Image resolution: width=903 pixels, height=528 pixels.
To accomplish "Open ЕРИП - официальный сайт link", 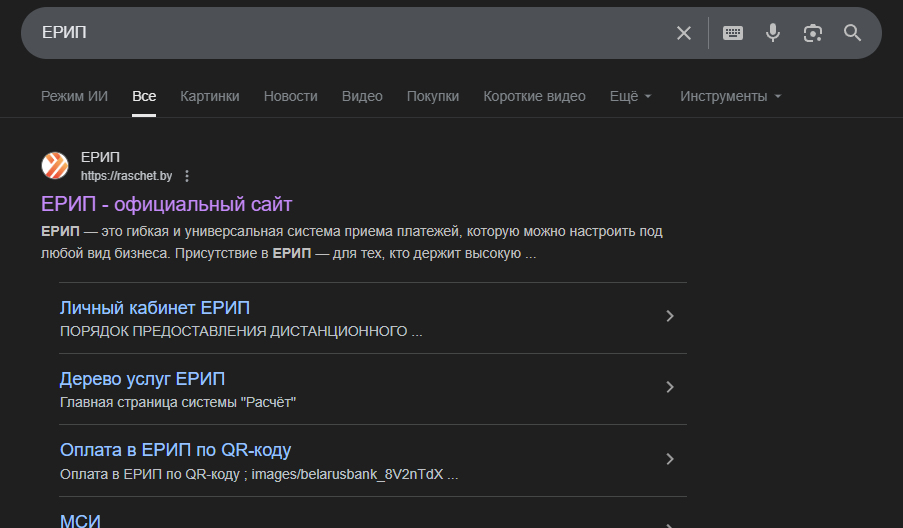I will (x=166, y=204).
